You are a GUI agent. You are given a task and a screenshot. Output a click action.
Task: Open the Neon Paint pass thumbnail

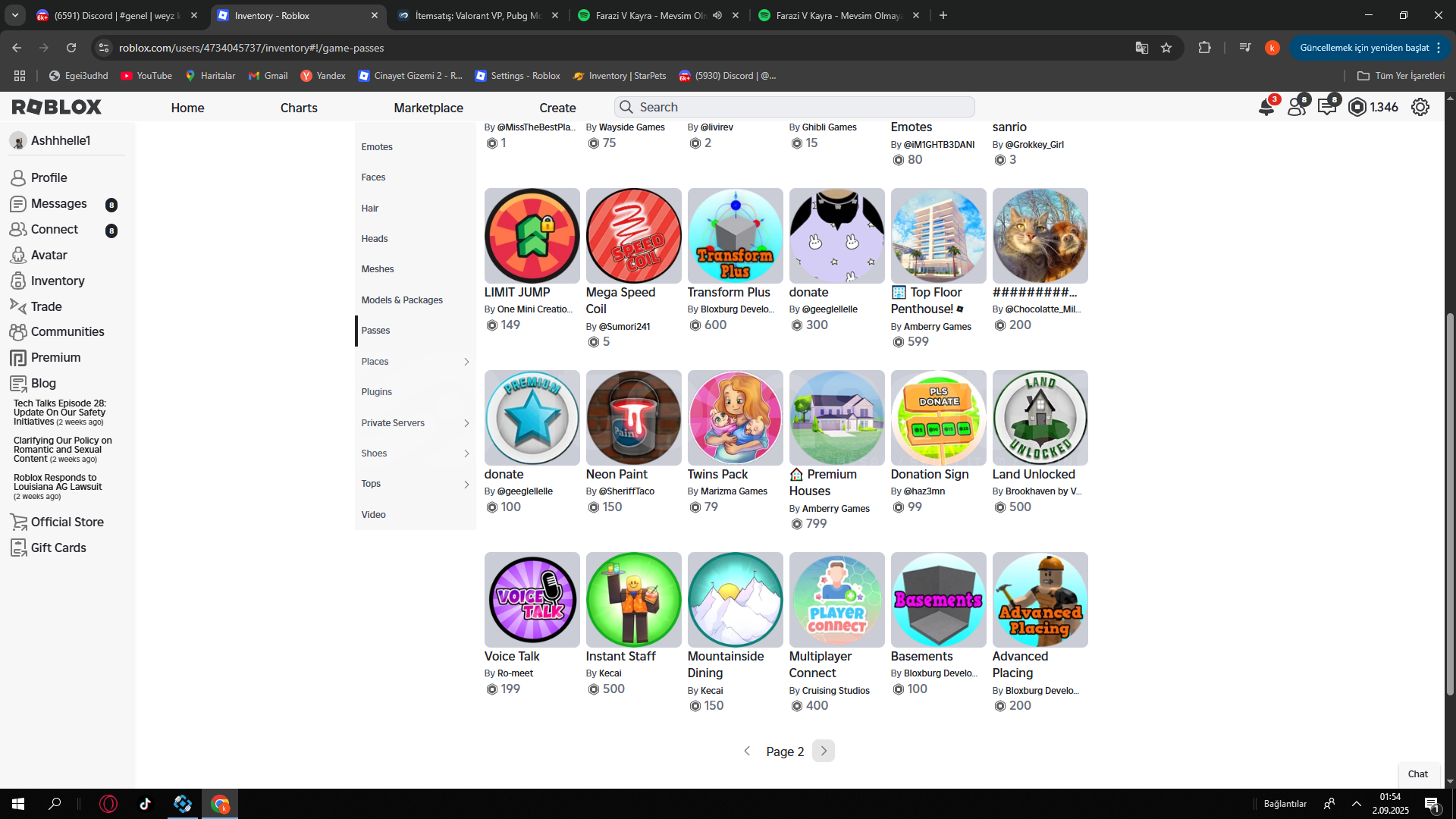[x=633, y=418]
